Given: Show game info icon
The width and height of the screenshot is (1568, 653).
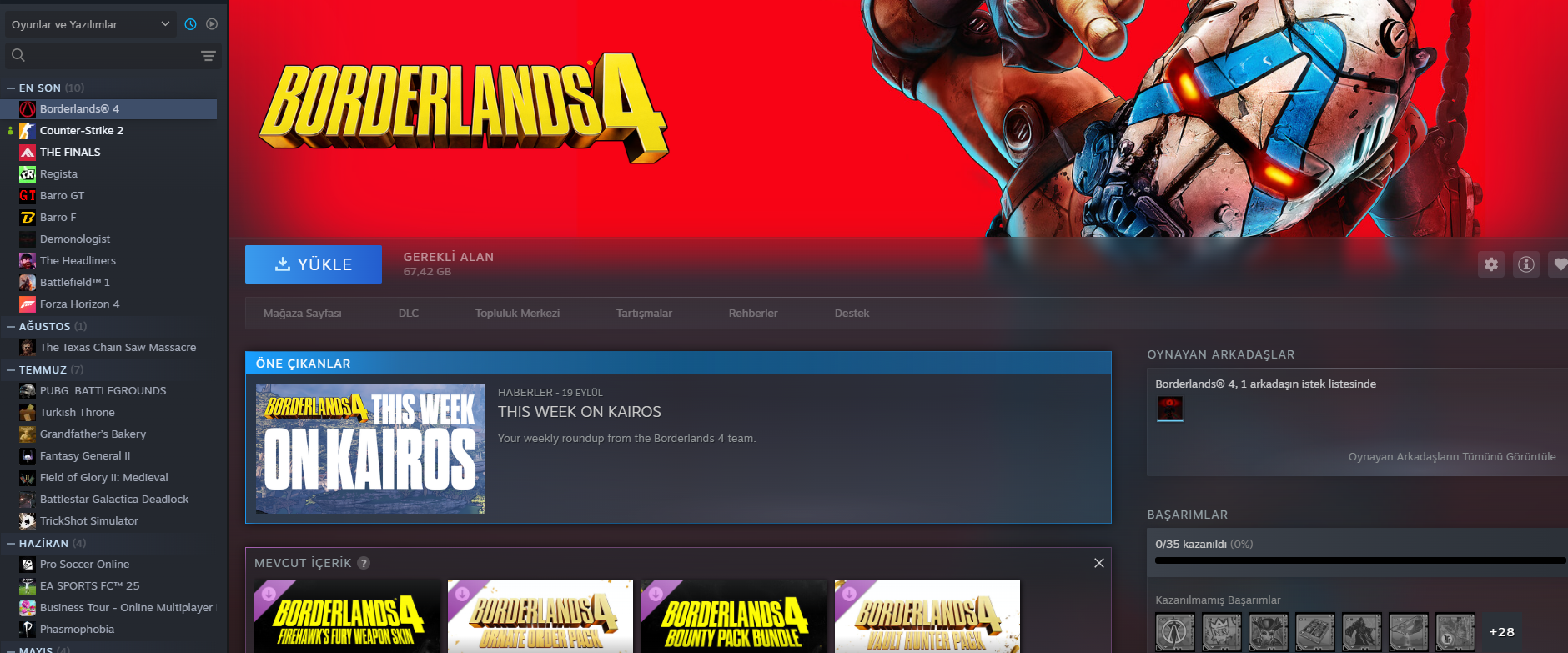Looking at the screenshot, I should 1526,264.
